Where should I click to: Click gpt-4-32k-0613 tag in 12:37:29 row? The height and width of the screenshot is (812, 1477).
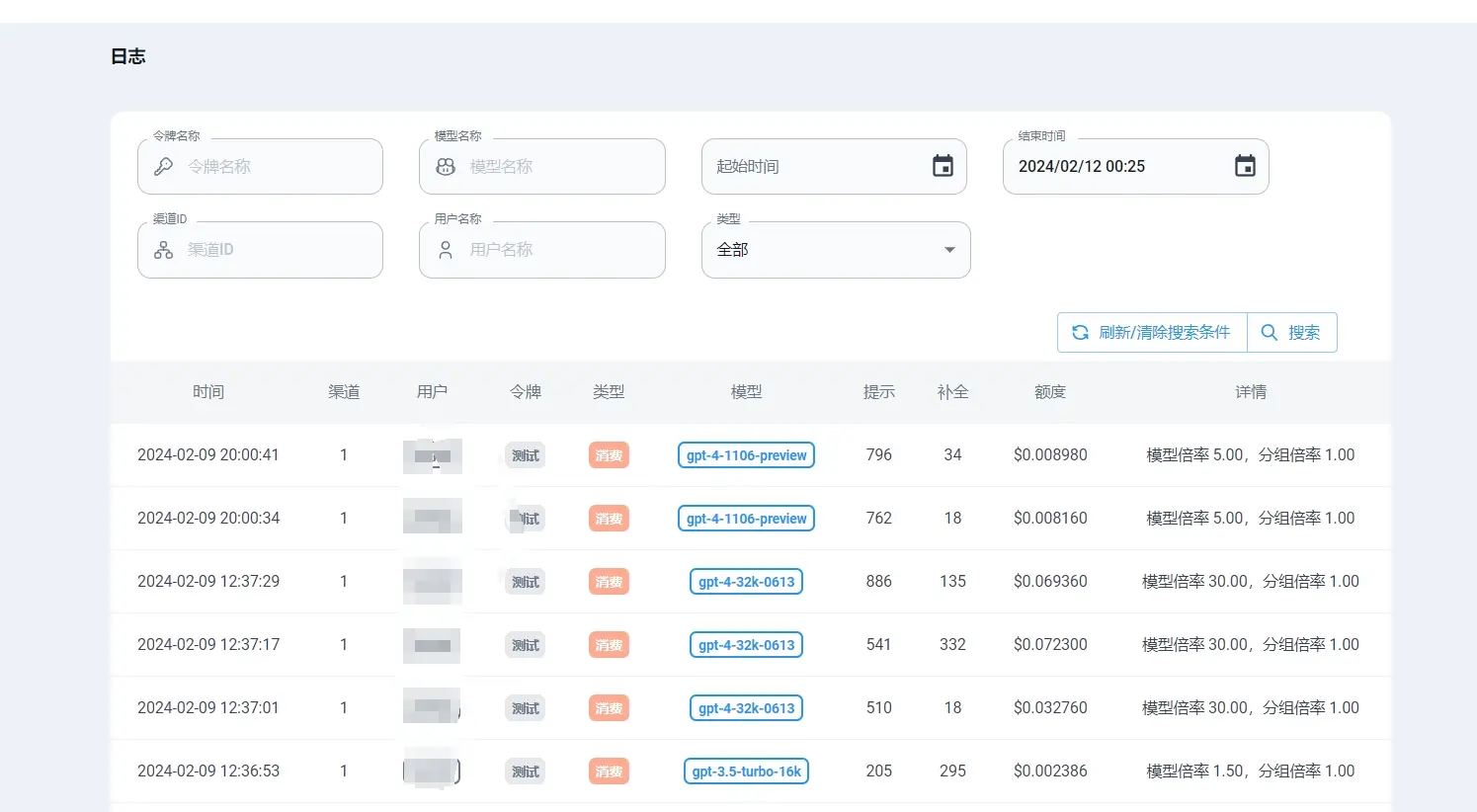[746, 582]
